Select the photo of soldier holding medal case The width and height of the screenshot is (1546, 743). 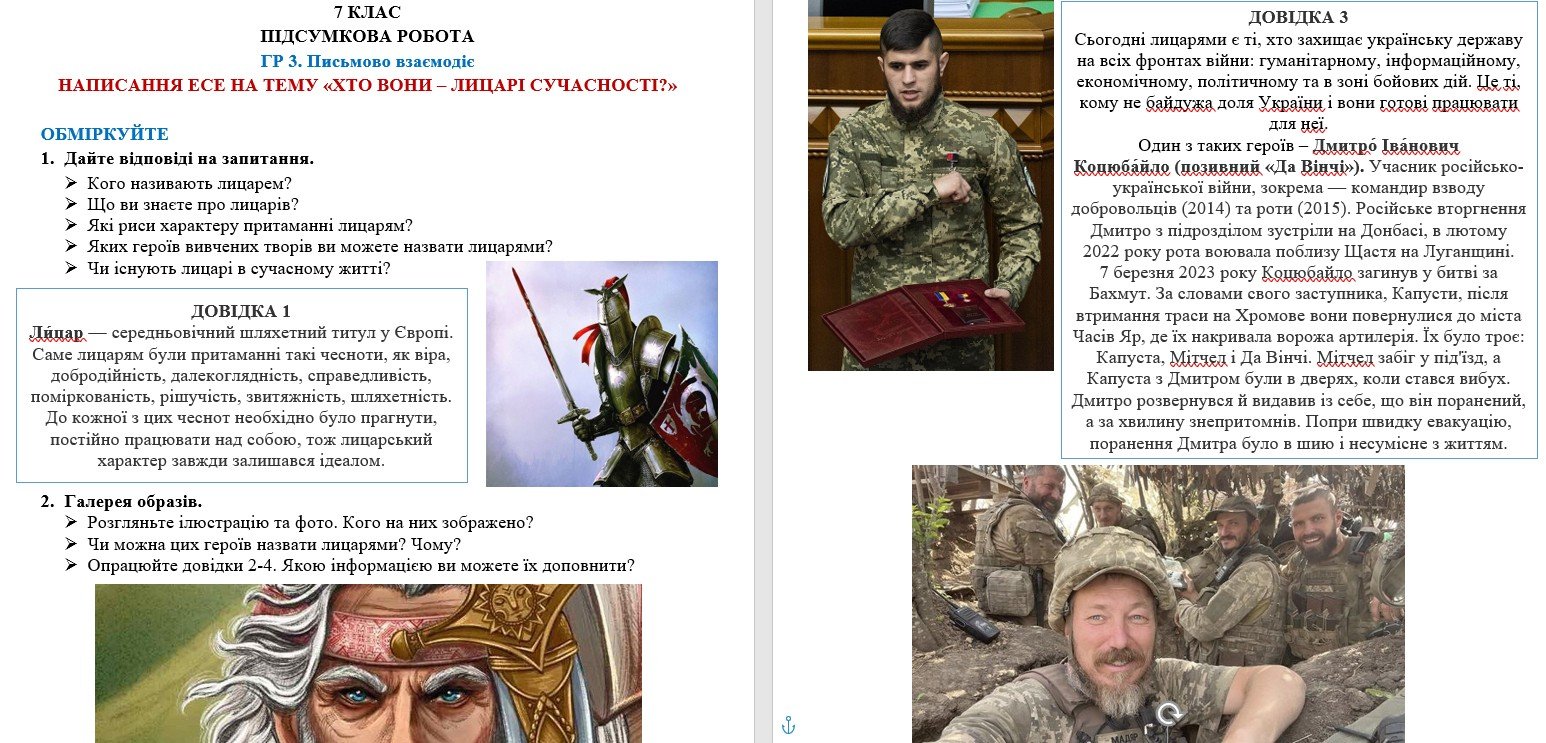[x=930, y=190]
